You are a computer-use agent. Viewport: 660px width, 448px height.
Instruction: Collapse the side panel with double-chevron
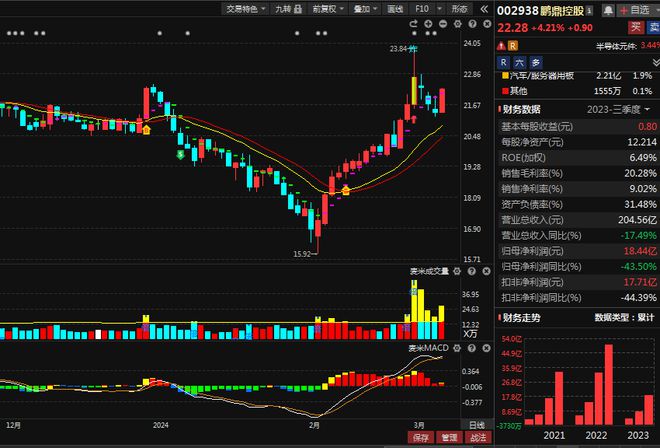484,9
